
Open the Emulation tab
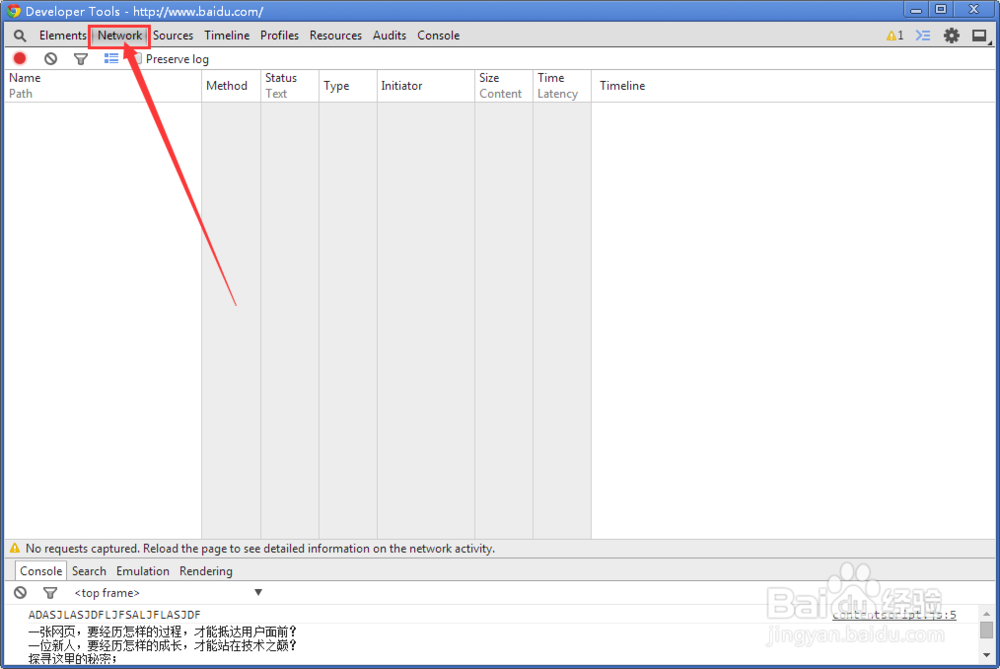143,571
